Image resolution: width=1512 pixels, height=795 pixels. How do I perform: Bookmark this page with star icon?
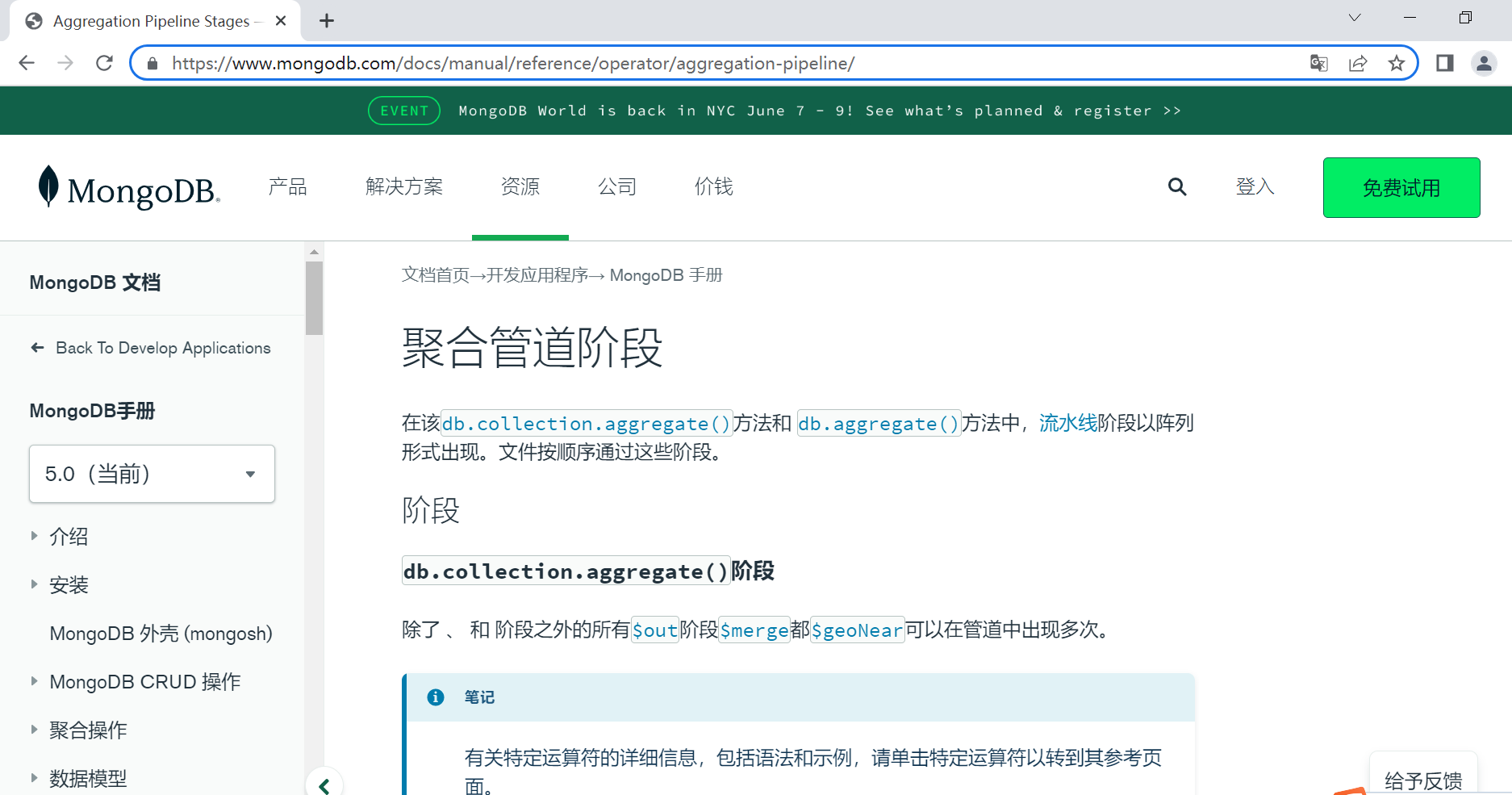[1397, 63]
